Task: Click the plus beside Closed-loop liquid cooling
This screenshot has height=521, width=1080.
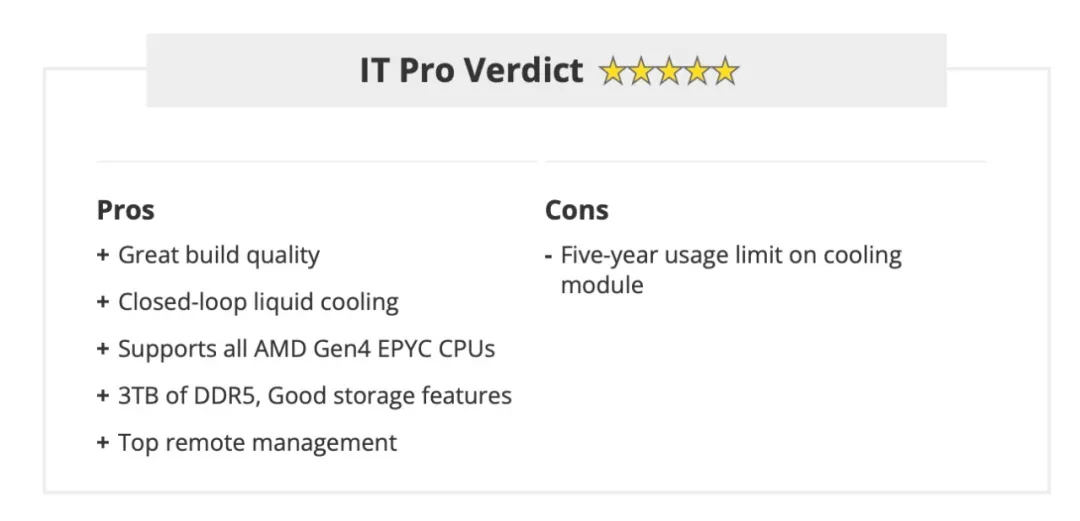Action: [x=103, y=302]
